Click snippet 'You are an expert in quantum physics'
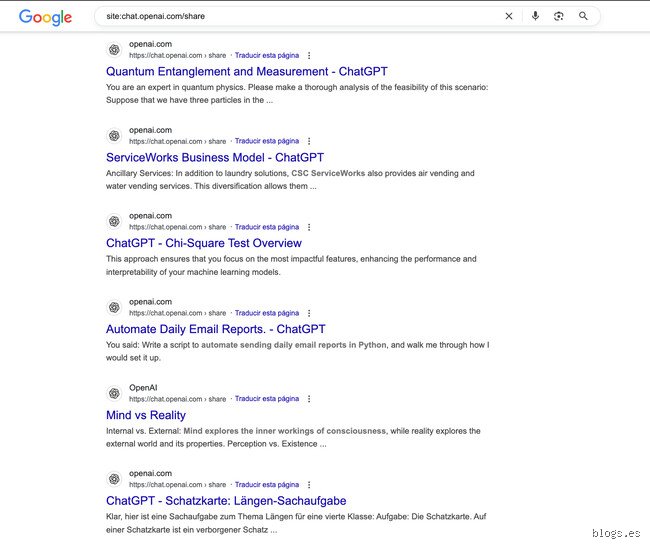This screenshot has height=548, width=650. tap(297, 94)
